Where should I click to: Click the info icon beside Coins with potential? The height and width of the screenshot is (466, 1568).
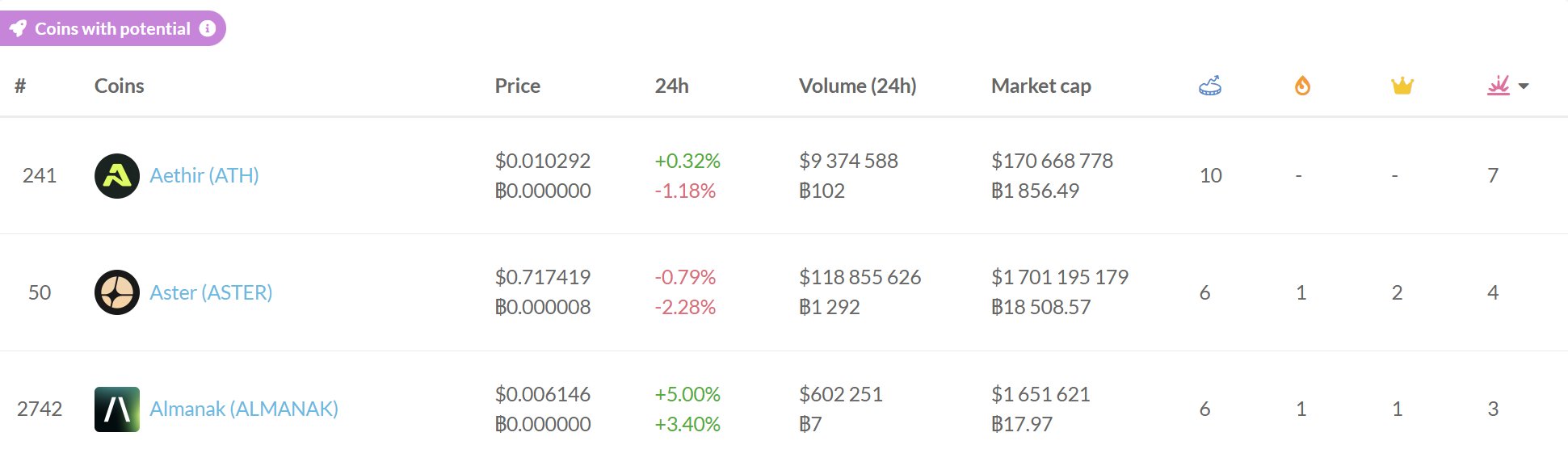[208, 28]
